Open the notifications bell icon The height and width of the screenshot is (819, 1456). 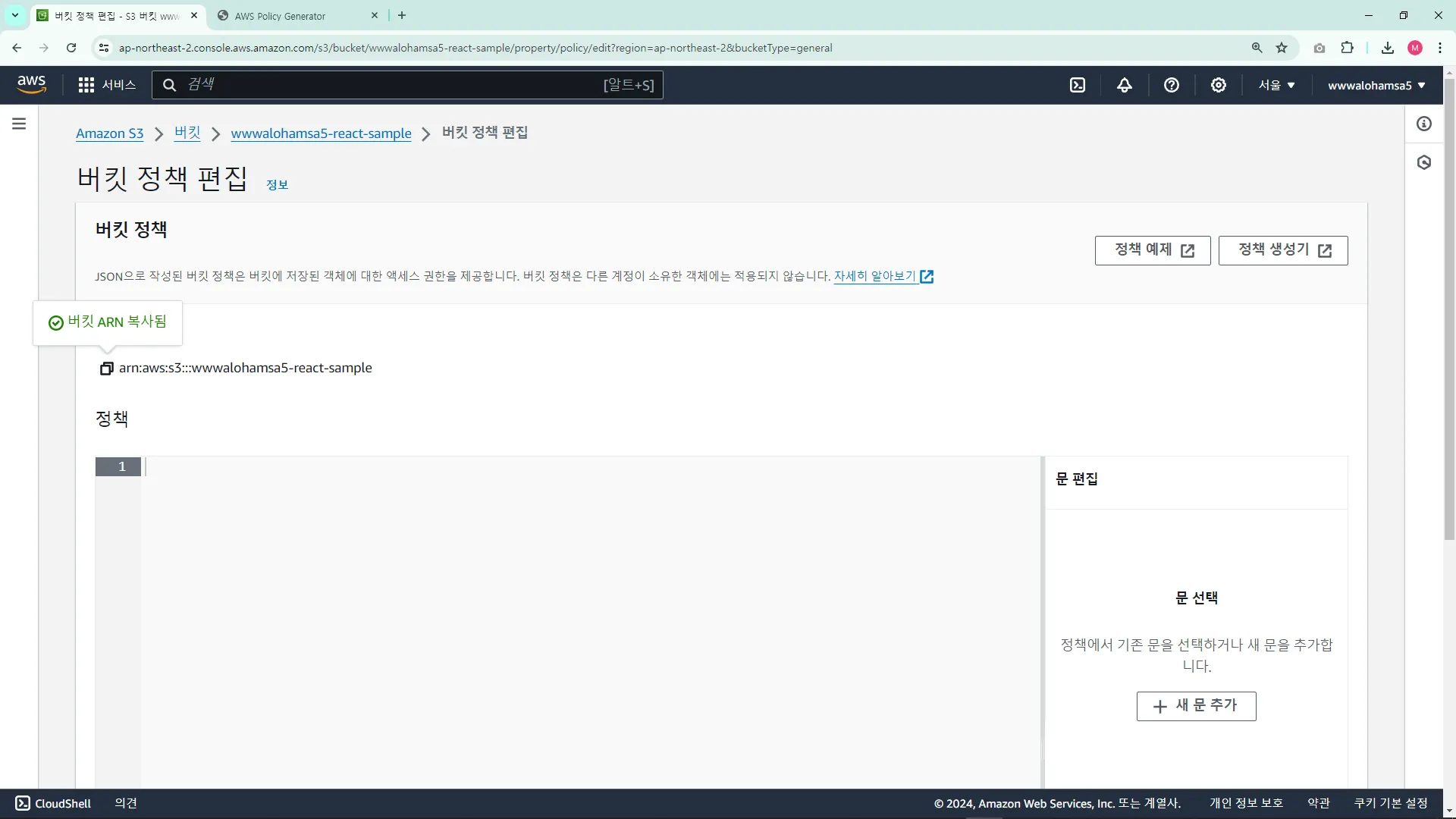pos(1125,85)
